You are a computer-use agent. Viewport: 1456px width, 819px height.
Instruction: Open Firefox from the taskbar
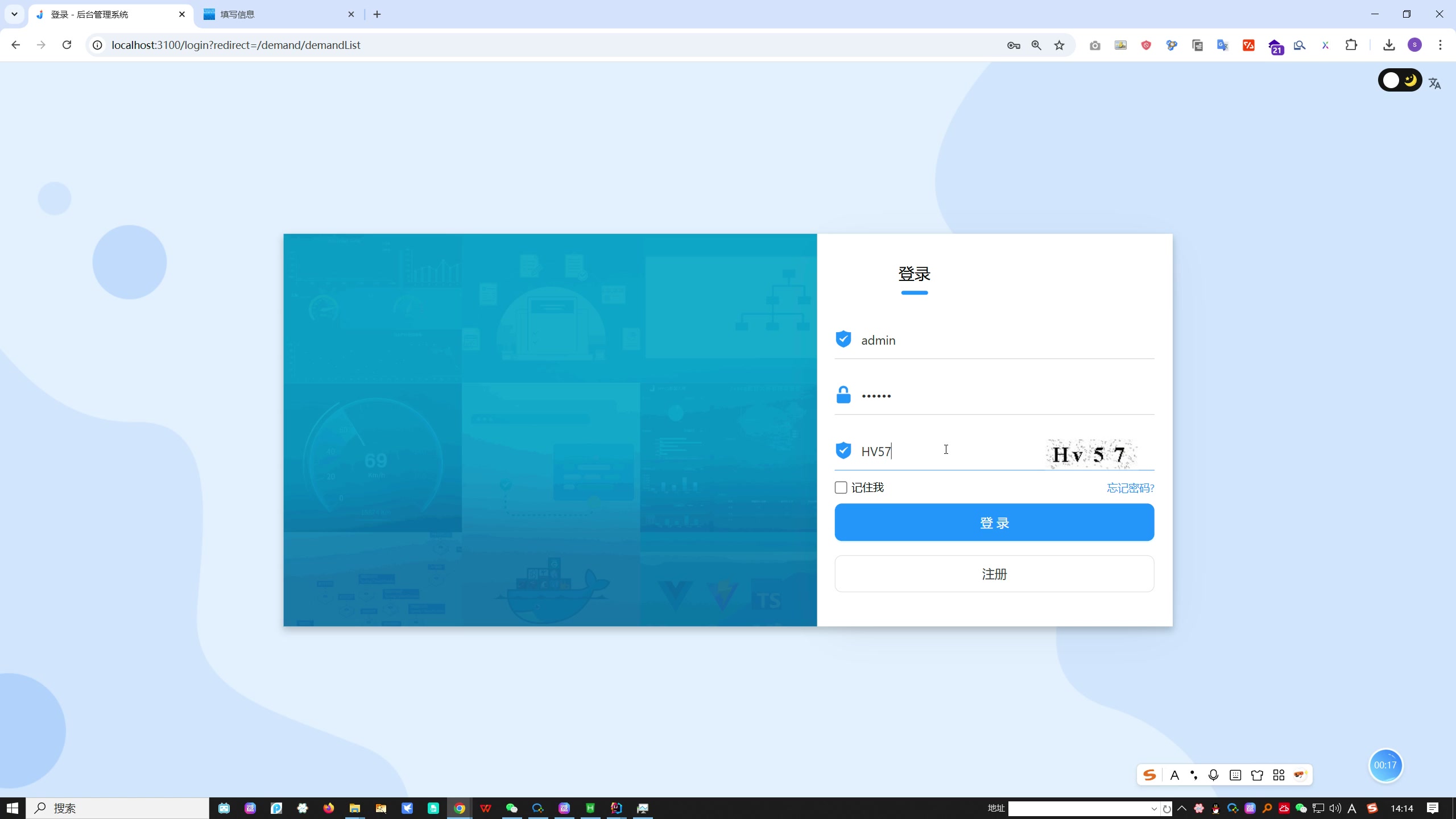point(329,808)
